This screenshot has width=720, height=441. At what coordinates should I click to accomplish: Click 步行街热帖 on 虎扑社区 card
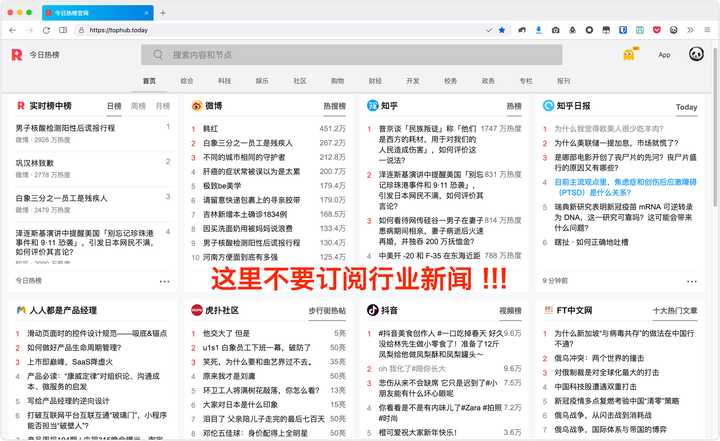point(327,311)
